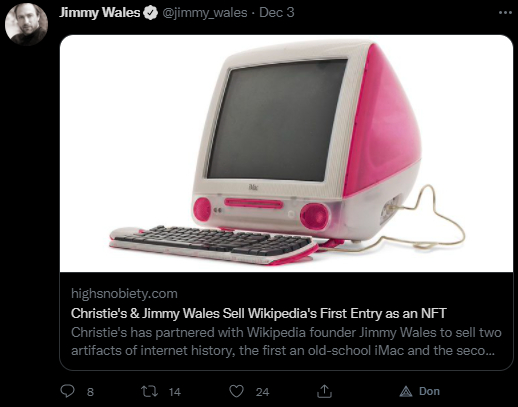
Task: Click the verified badge next to Jimmy Wales
Action: point(150,13)
